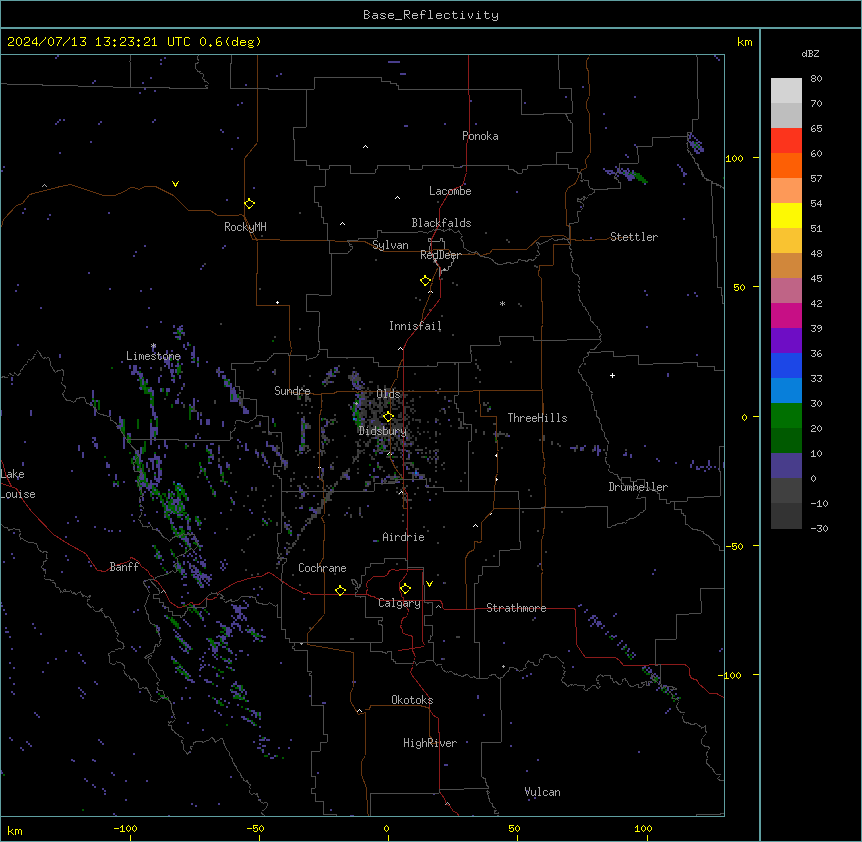Select the Drumheller city label

point(638,487)
